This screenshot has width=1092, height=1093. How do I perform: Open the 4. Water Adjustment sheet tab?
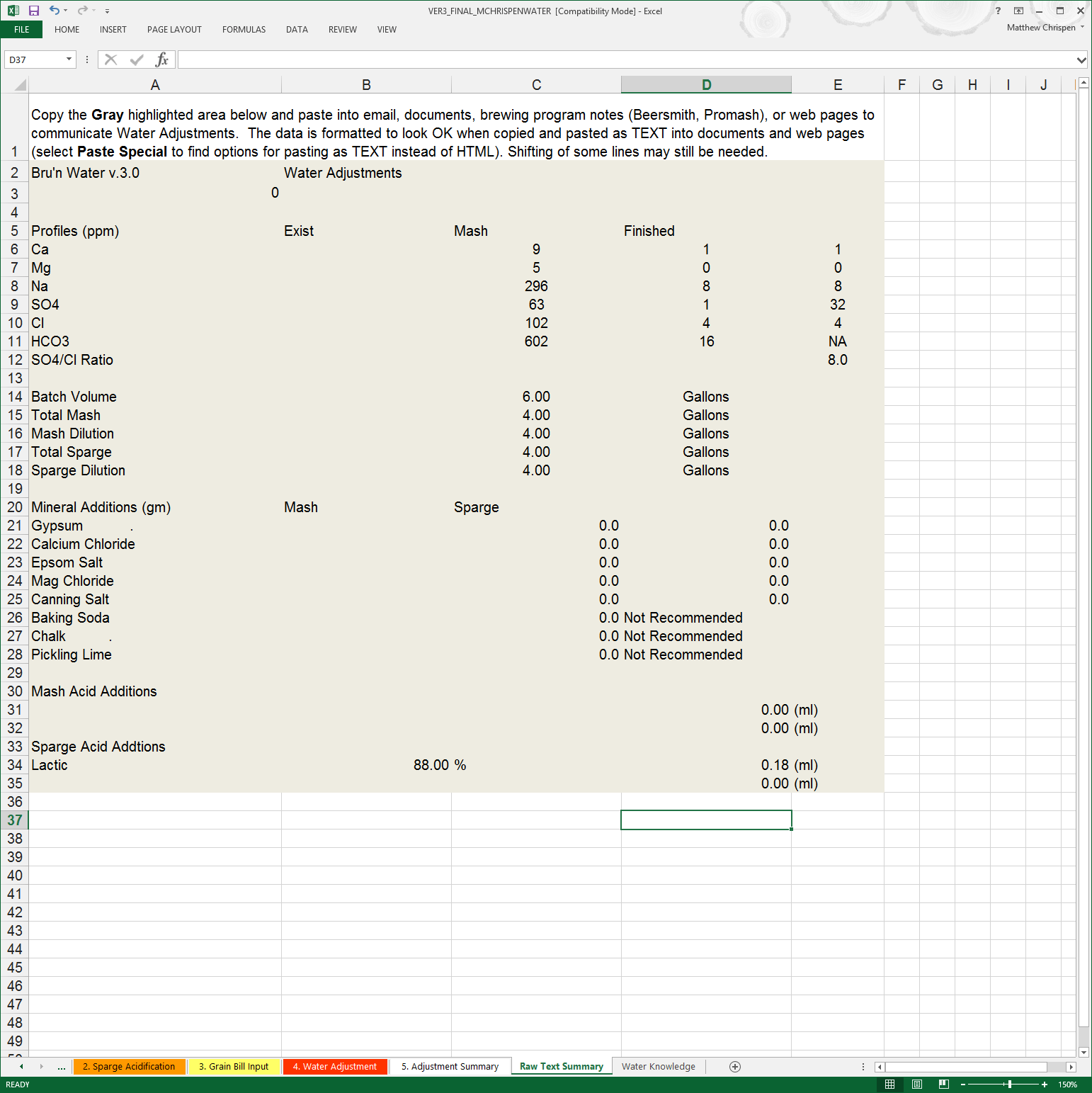pos(335,1067)
